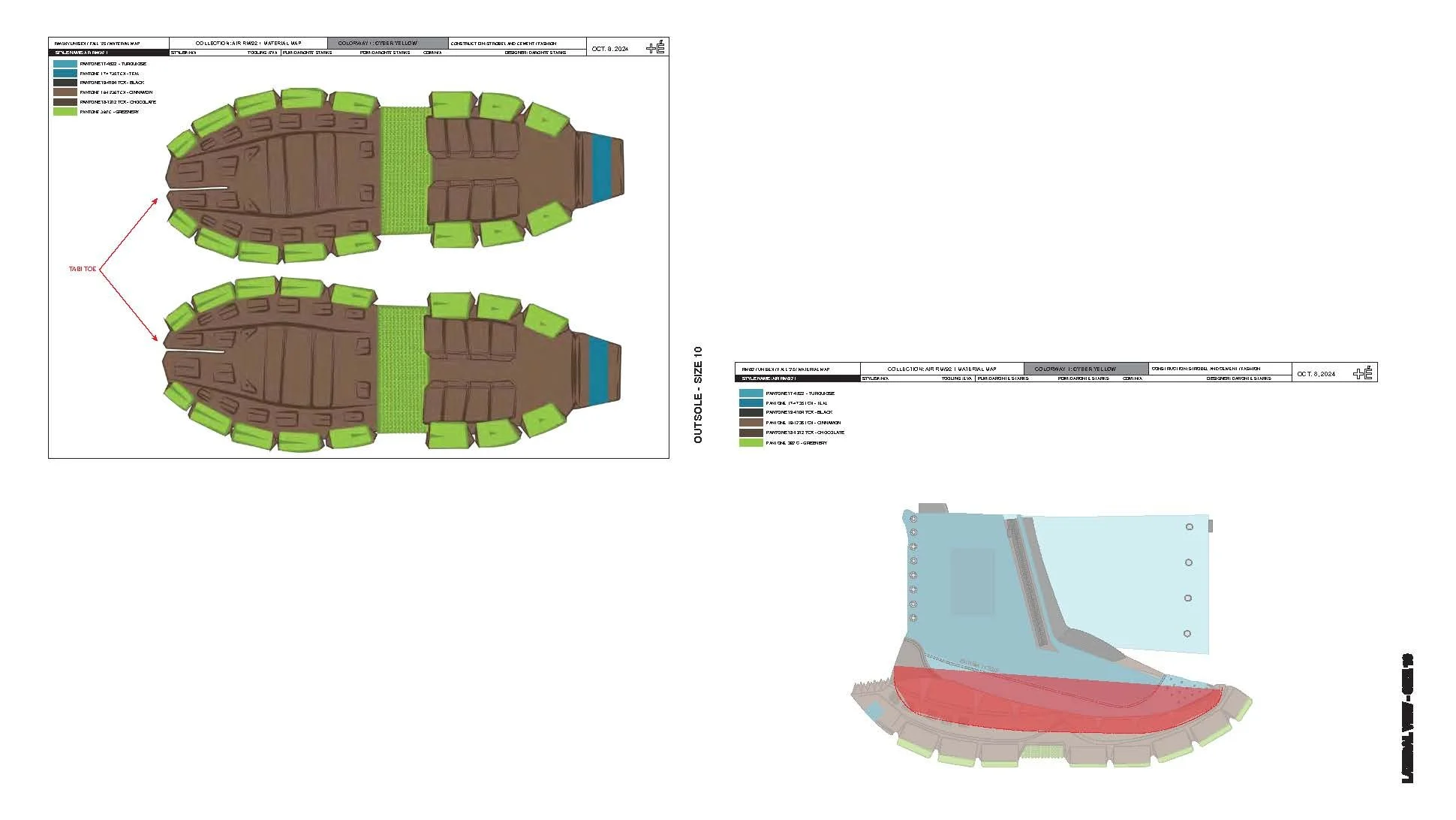1456x820 pixels.
Task: Select the Black swatch in the lateral view legend
Action: pos(751,412)
